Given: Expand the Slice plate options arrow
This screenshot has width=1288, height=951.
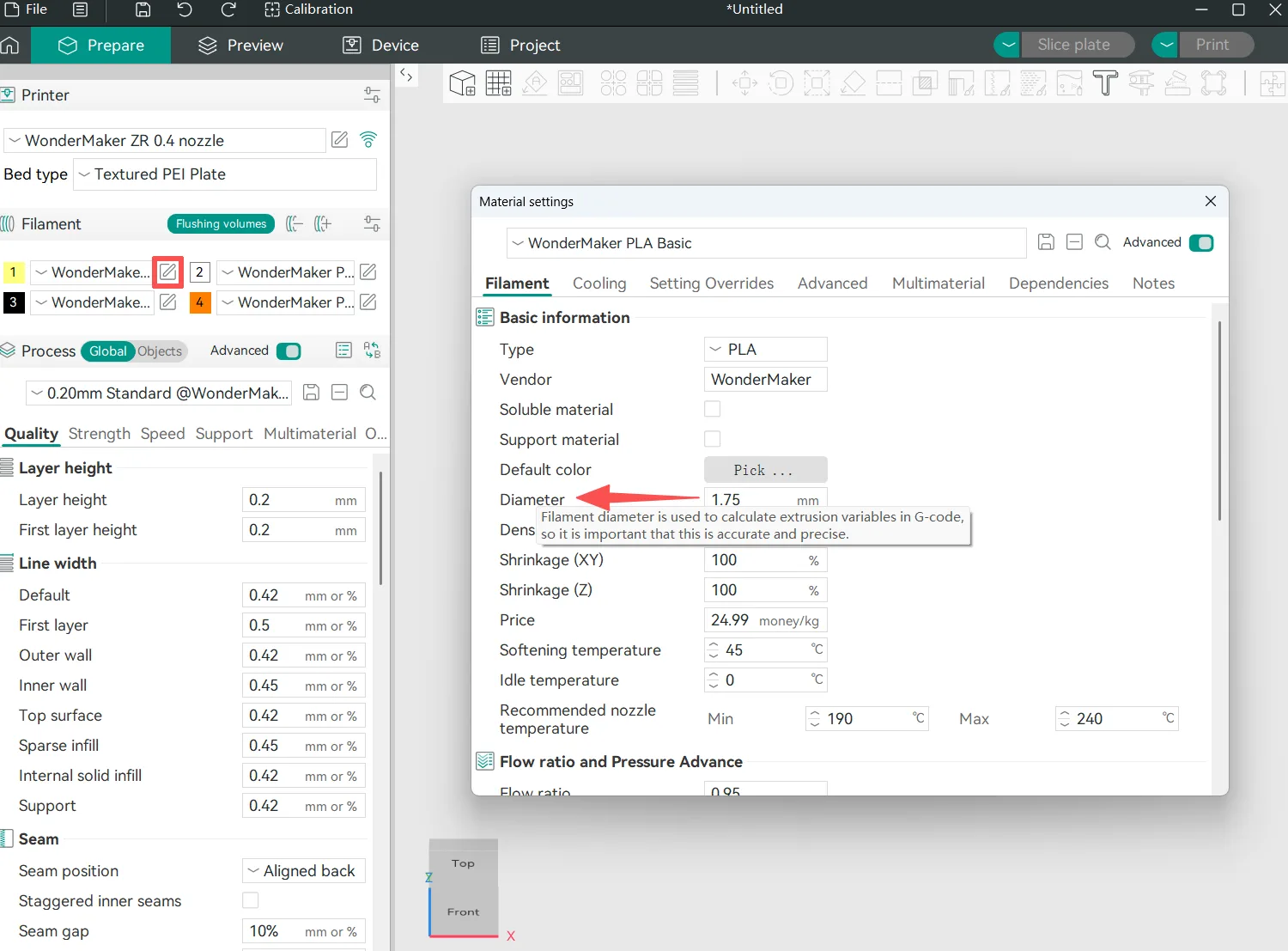Looking at the screenshot, I should tap(1008, 45).
